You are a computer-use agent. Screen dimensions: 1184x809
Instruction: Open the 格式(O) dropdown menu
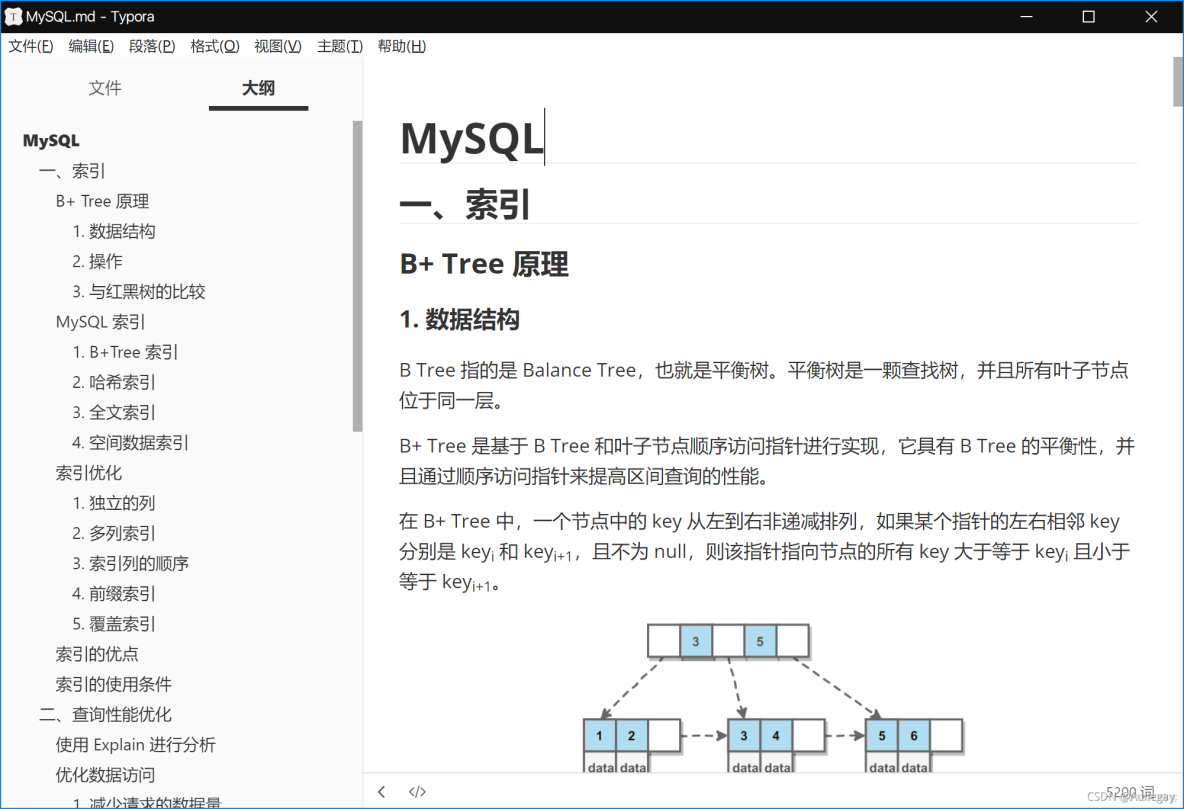click(x=215, y=45)
